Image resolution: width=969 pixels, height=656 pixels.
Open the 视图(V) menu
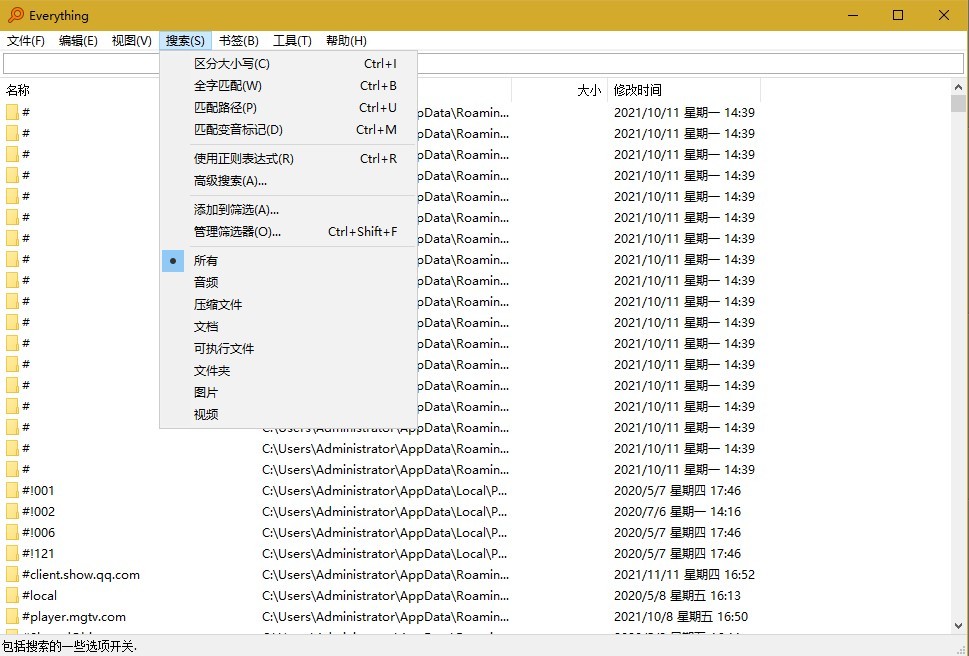(x=132, y=41)
